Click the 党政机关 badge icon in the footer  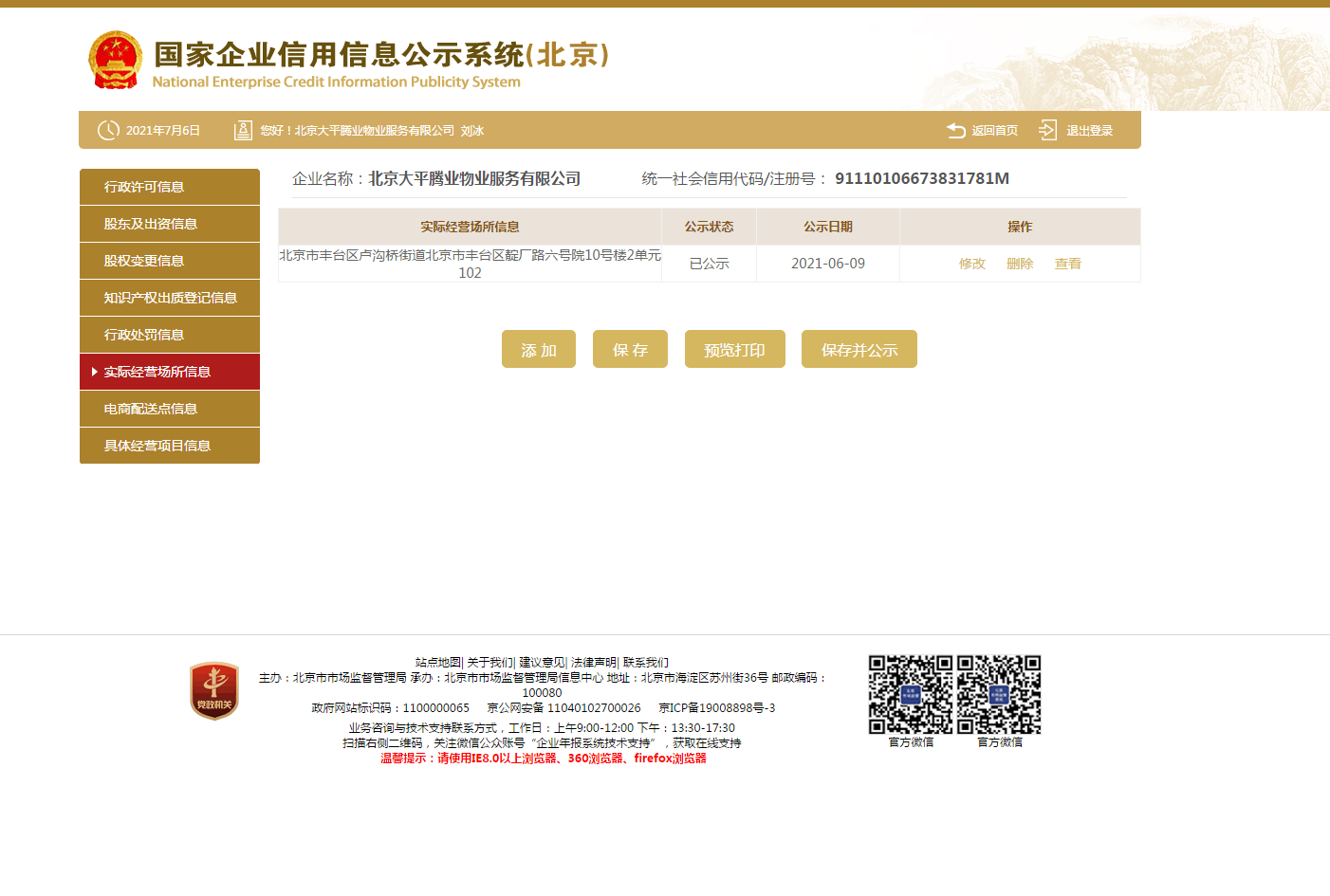[x=214, y=691]
